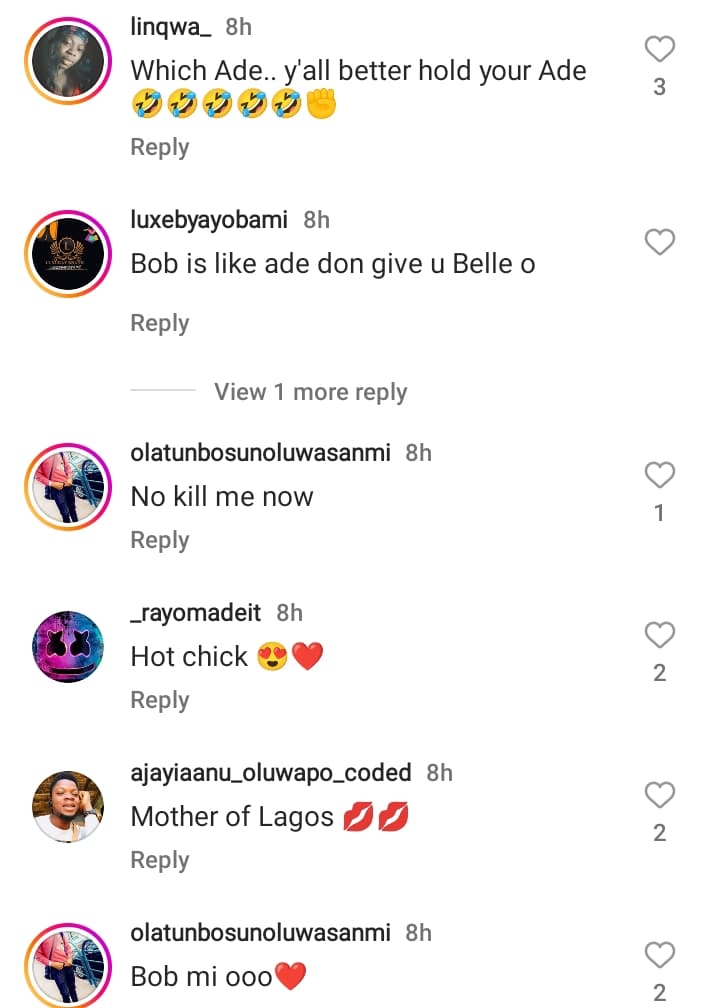720x1008 pixels.
Task: Reply to luxebyayobami's comment
Action: coord(160,323)
